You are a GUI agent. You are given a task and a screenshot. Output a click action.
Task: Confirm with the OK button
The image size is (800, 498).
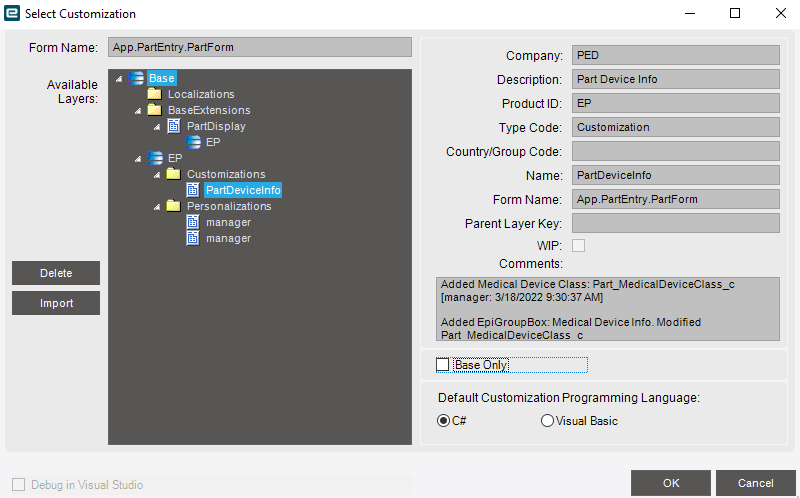pyautogui.click(x=670, y=483)
